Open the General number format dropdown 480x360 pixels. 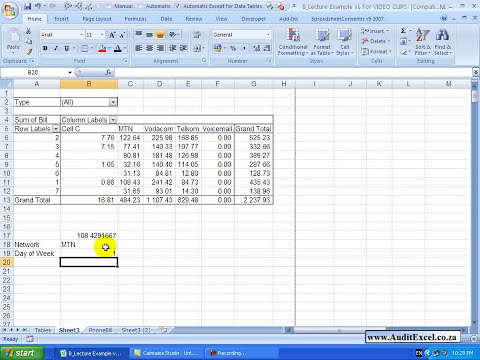pos(268,35)
